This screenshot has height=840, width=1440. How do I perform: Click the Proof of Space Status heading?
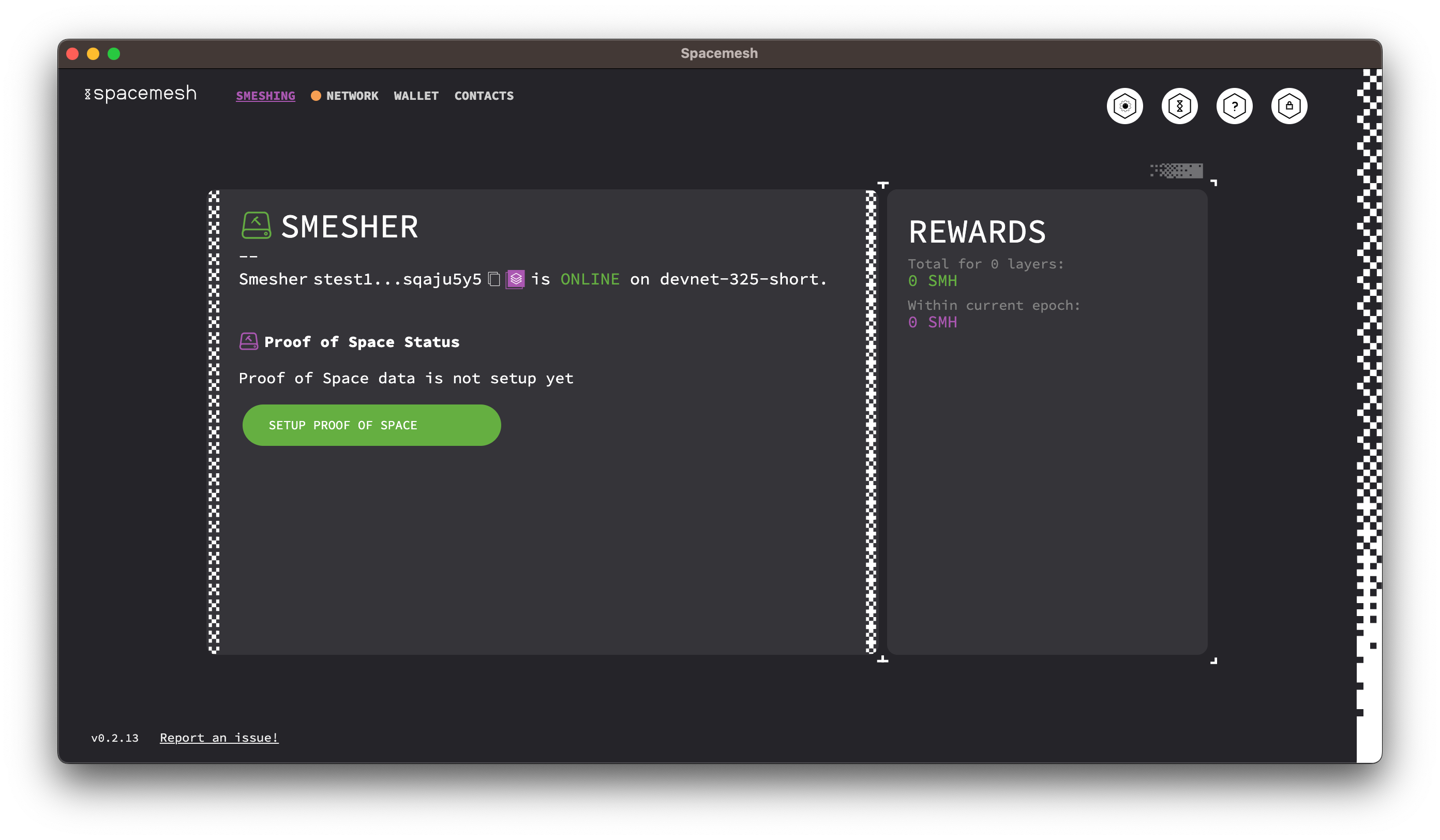click(362, 342)
